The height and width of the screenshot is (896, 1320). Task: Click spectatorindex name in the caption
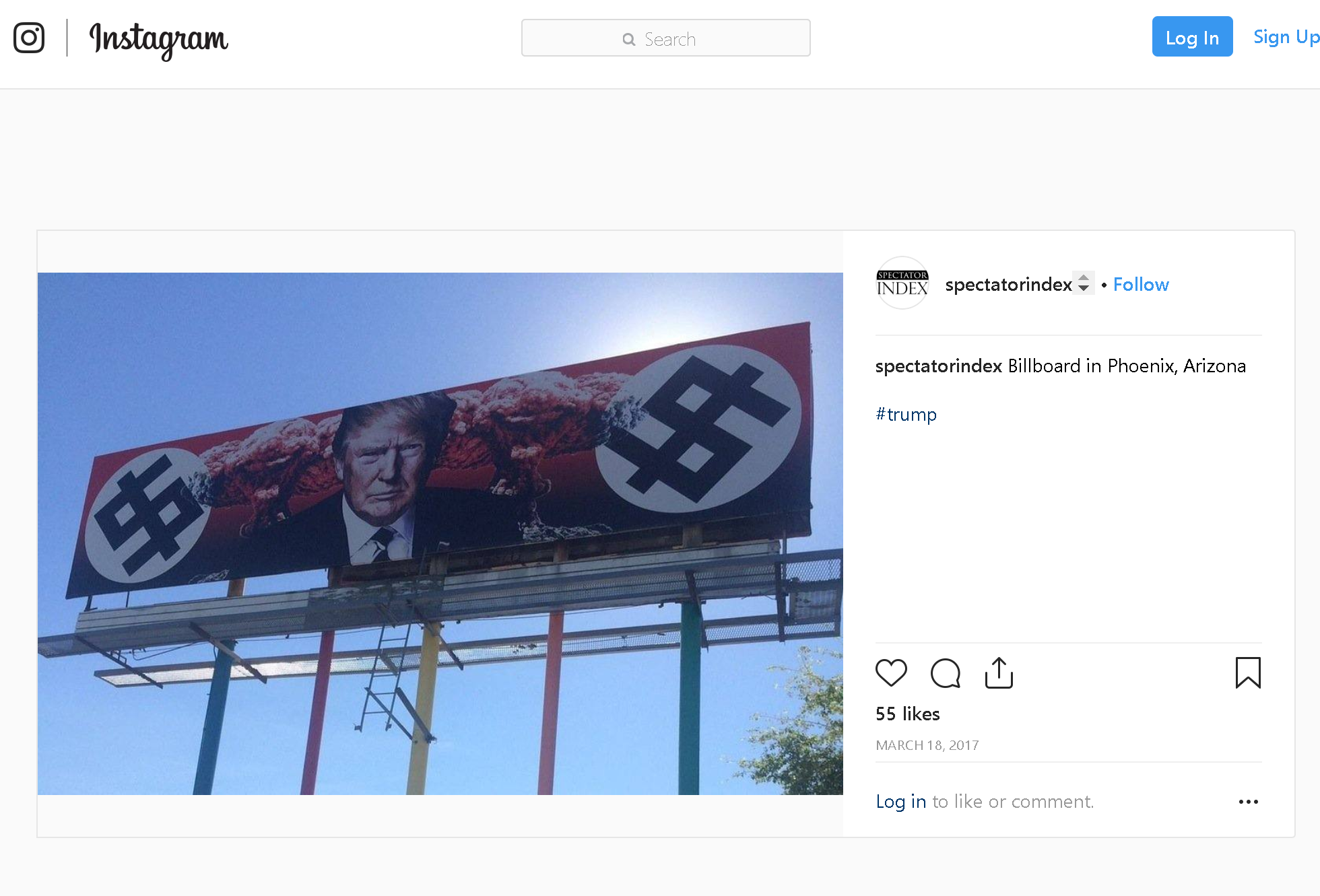(x=938, y=366)
